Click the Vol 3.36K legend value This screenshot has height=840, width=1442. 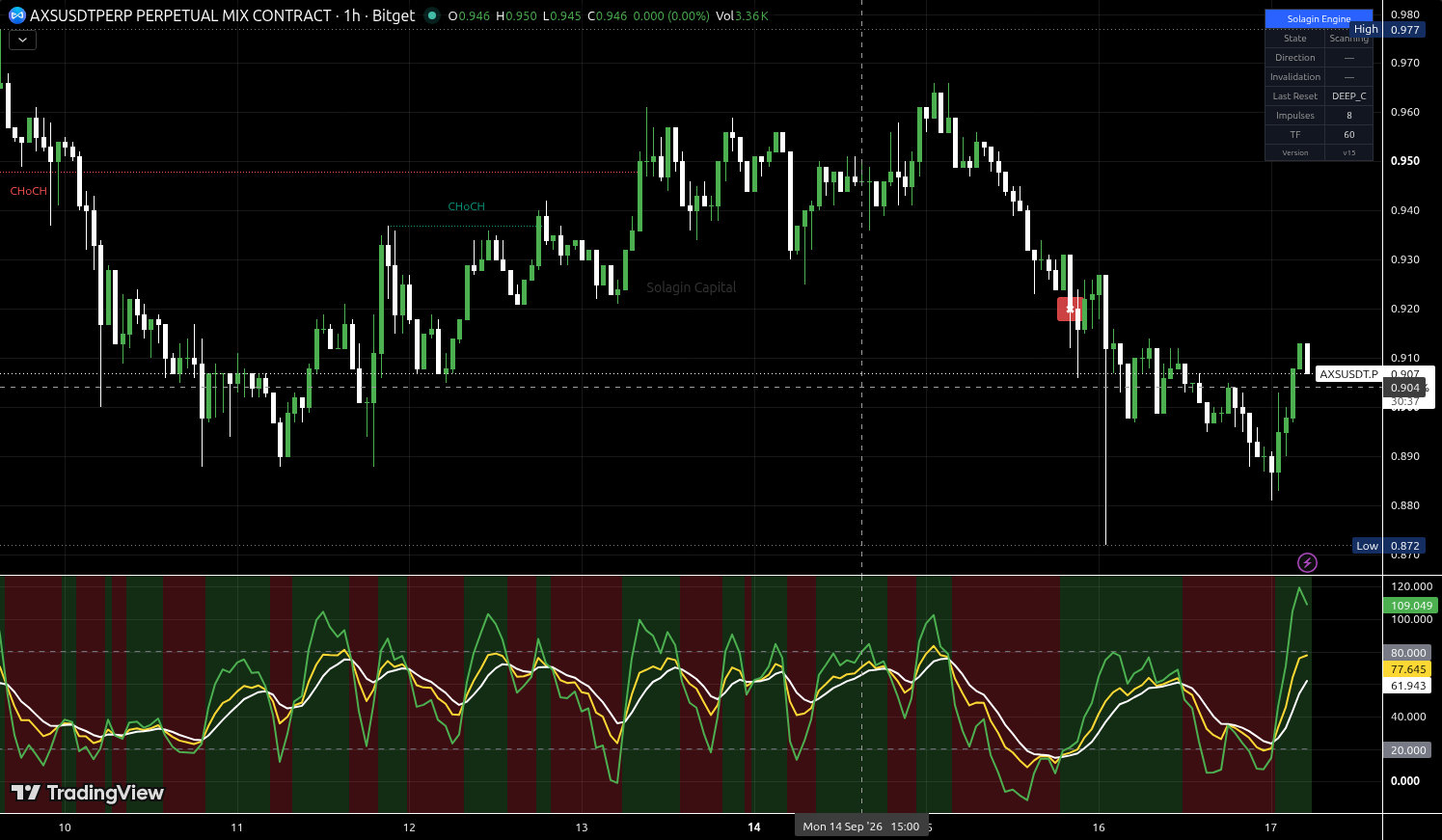(742, 15)
